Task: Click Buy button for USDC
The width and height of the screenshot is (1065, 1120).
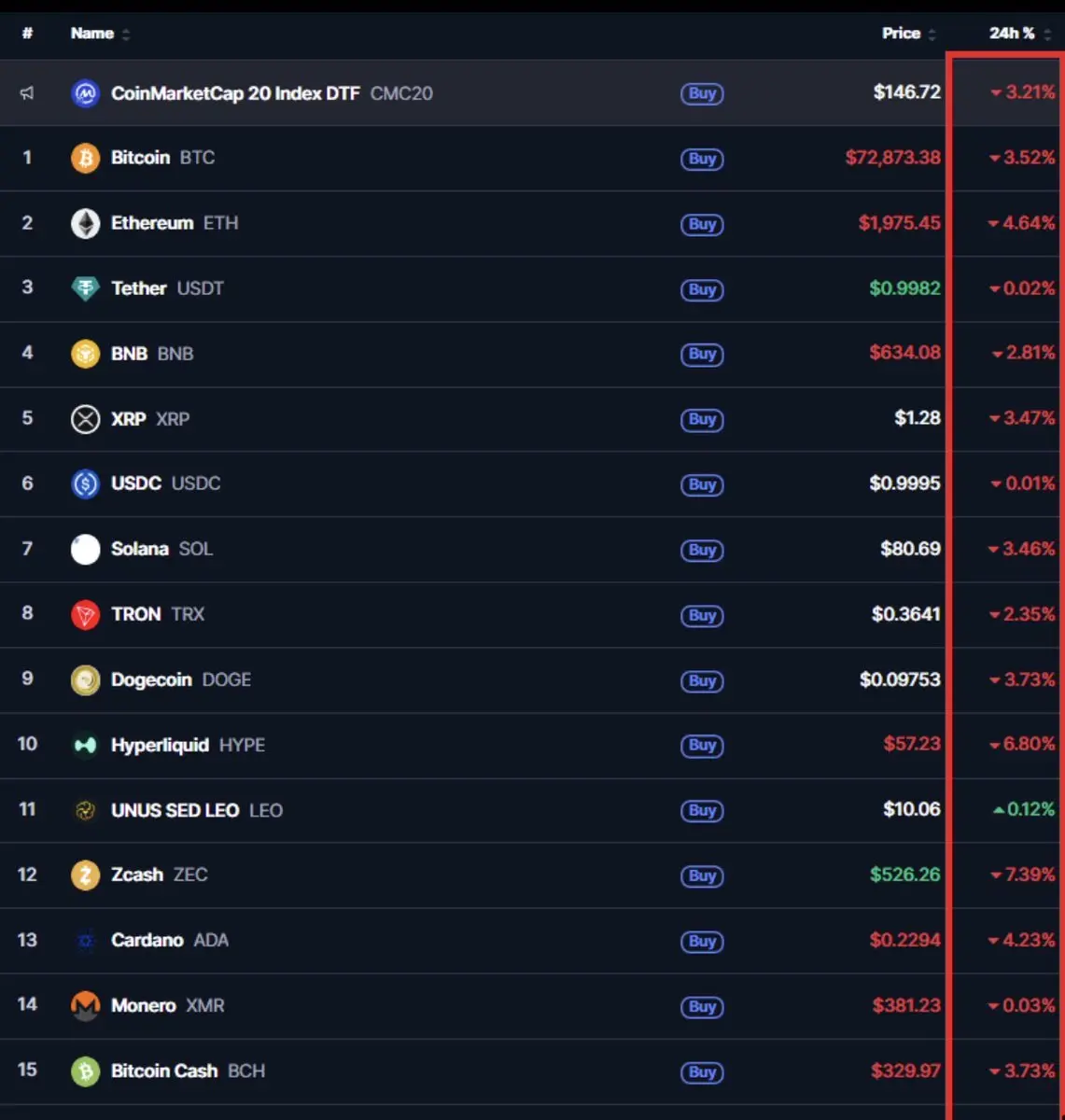Action: 702,484
